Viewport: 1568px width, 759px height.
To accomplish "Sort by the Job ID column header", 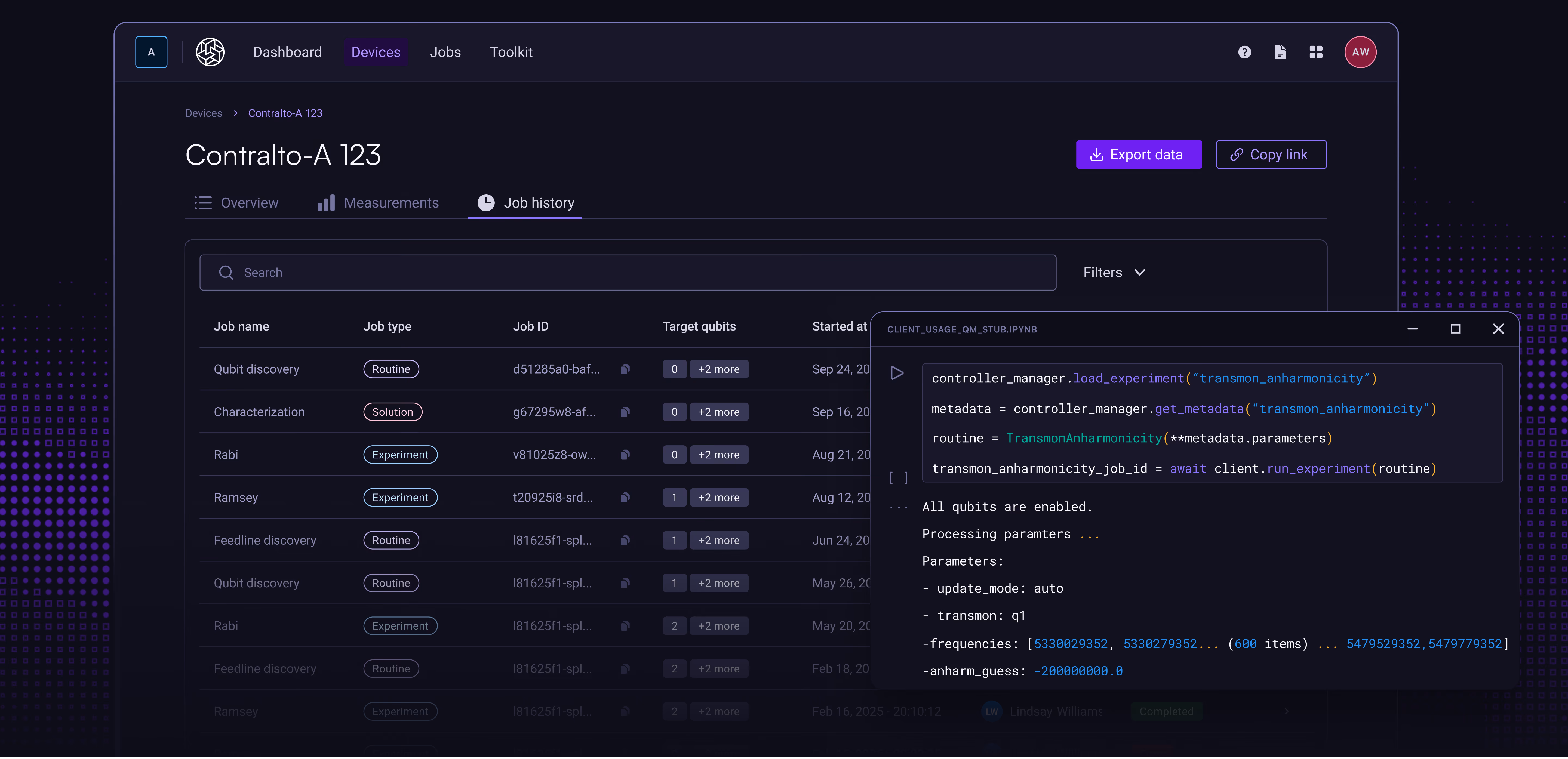I will coord(531,327).
